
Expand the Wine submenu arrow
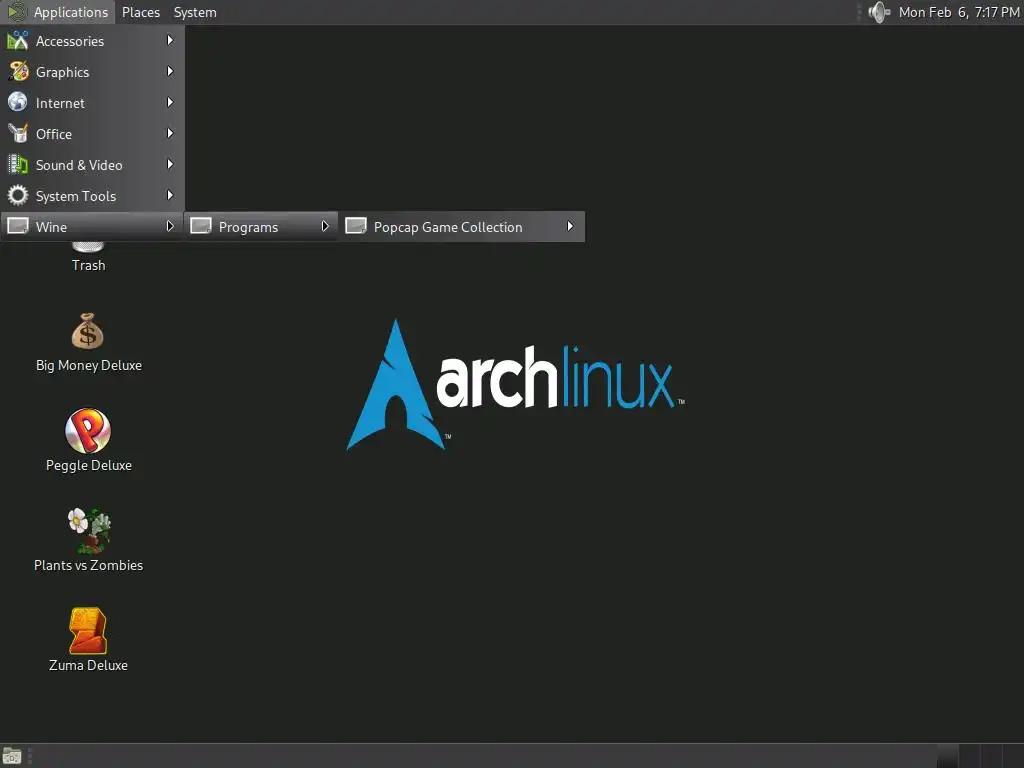click(x=170, y=226)
